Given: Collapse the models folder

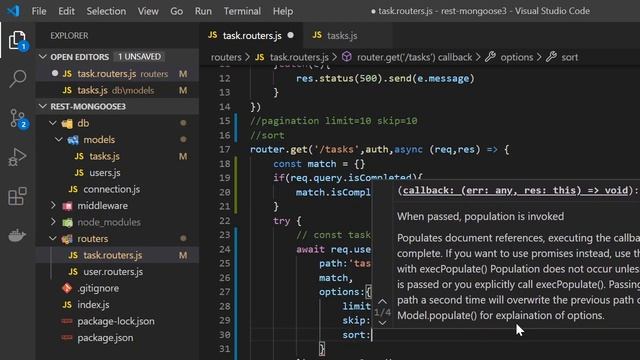Looking at the screenshot, I should (x=59, y=140).
